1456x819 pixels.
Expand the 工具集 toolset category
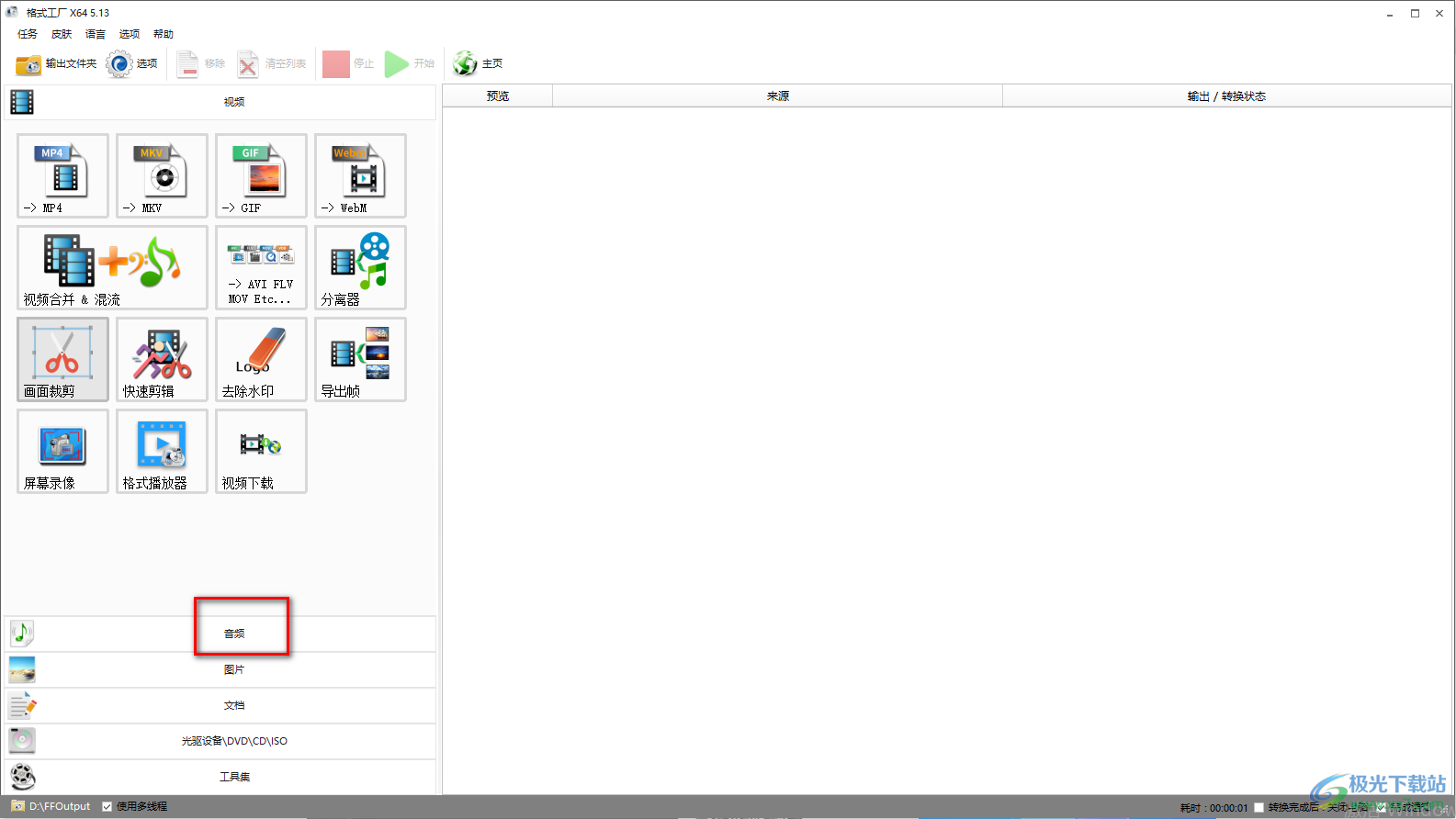click(x=220, y=777)
